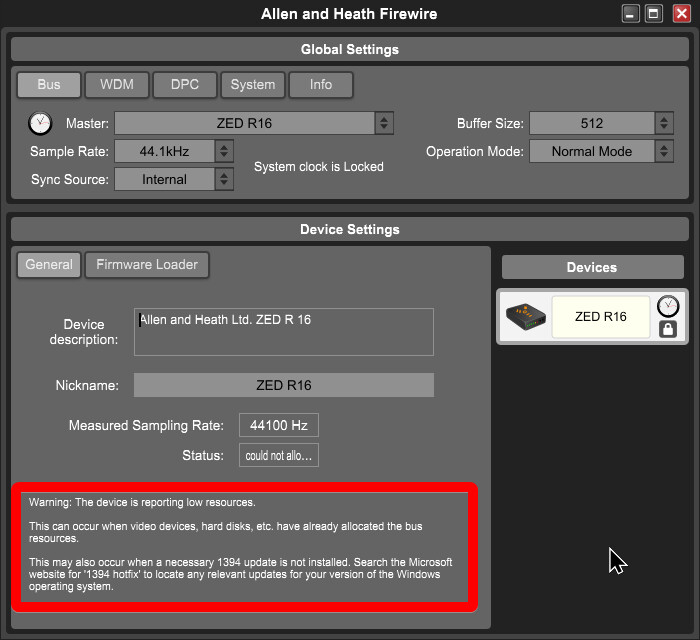
Task: Open the Info tab
Action: 321,85
